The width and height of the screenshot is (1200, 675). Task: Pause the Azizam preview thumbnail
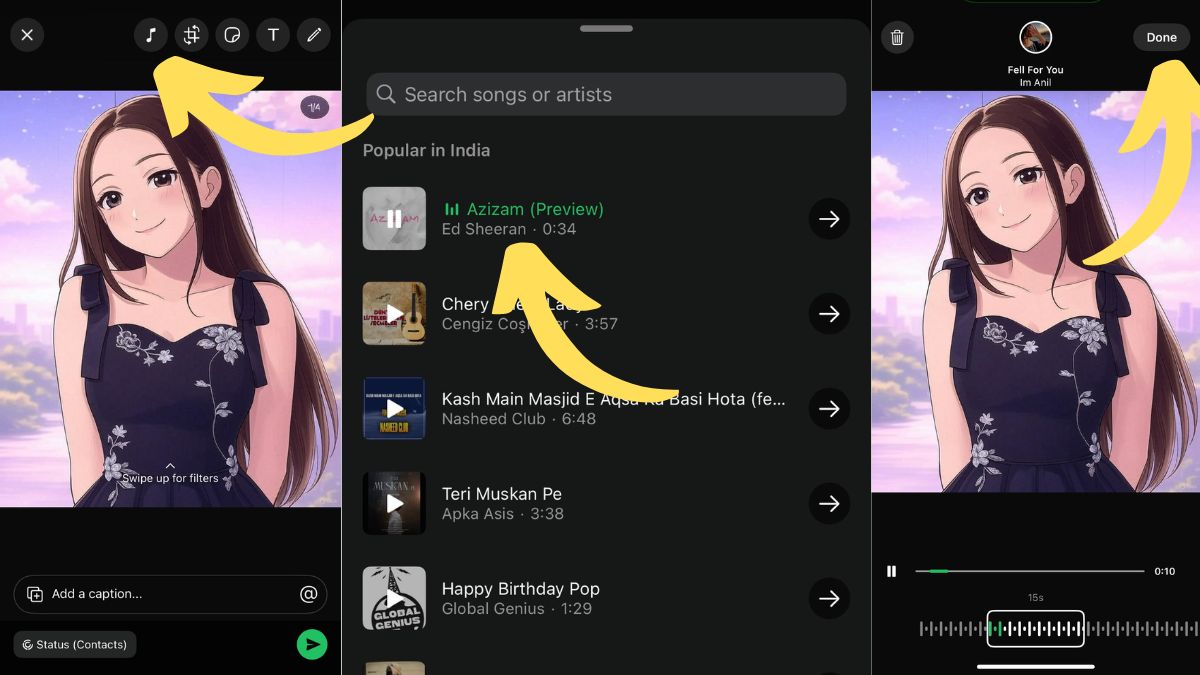(x=394, y=219)
